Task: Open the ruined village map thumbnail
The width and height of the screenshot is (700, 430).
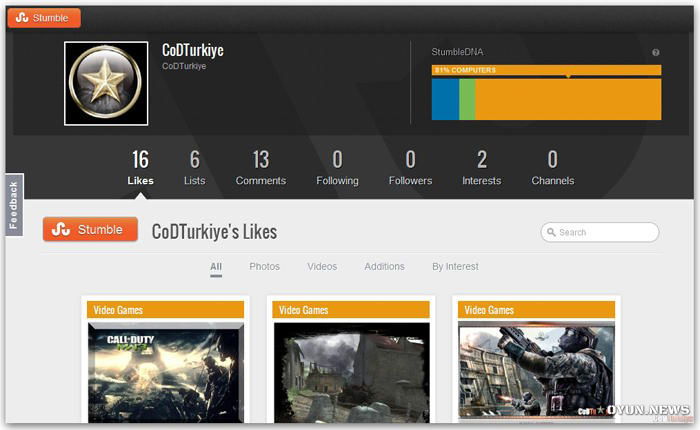Action: [351, 372]
